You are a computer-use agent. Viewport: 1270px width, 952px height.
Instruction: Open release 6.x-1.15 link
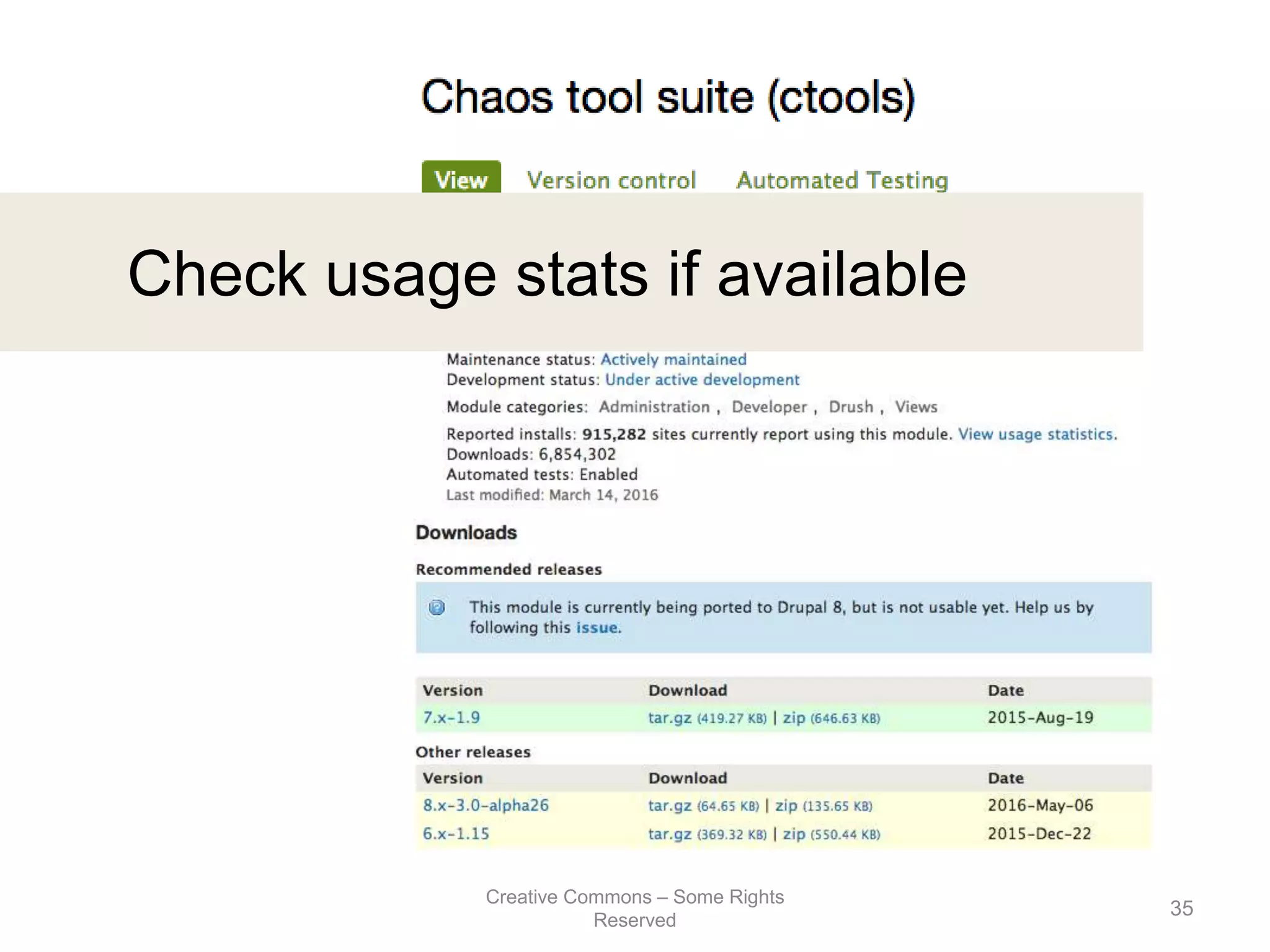(x=456, y=834)
